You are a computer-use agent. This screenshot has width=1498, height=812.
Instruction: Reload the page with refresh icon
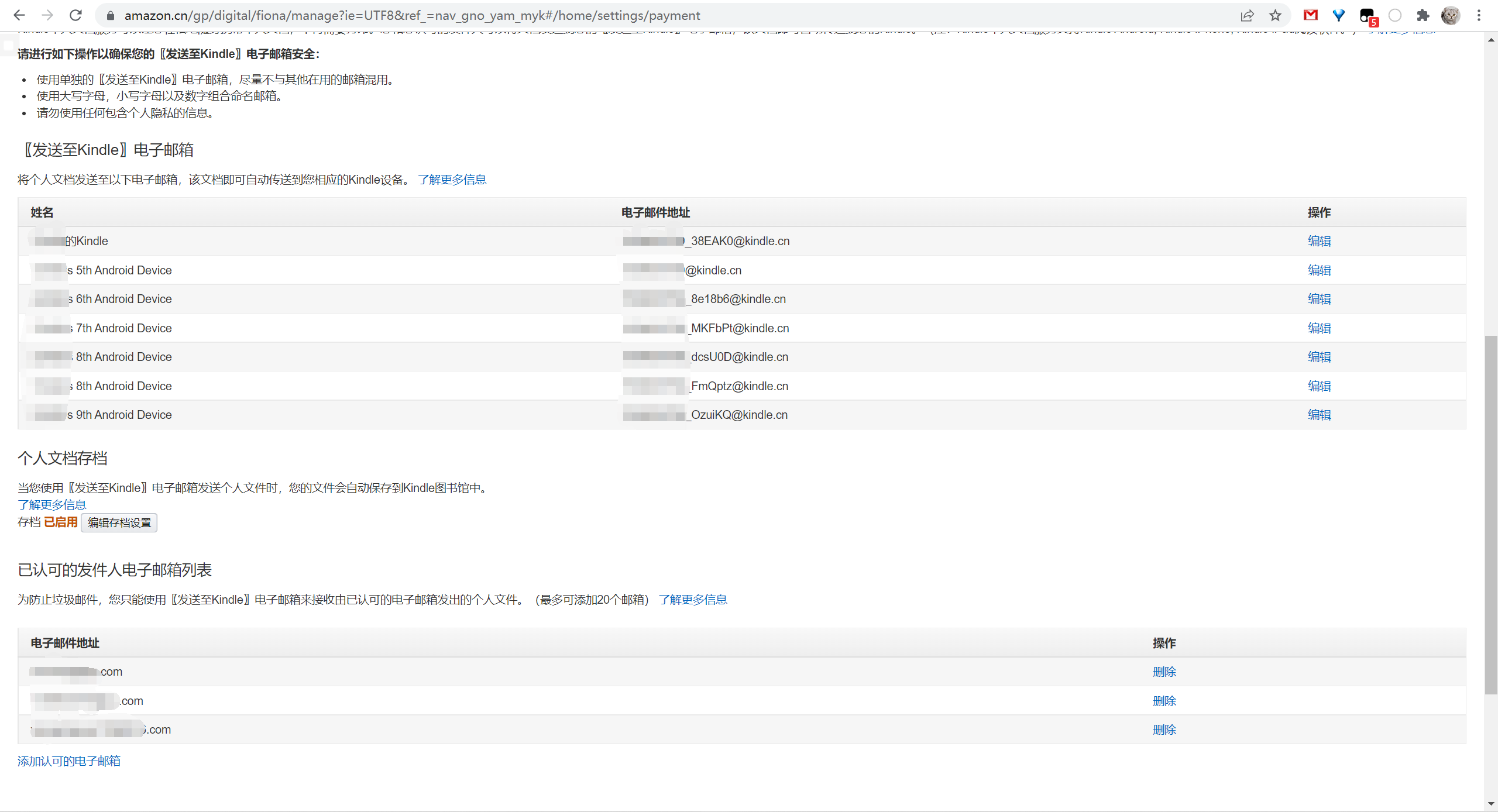tap(75, 15)
